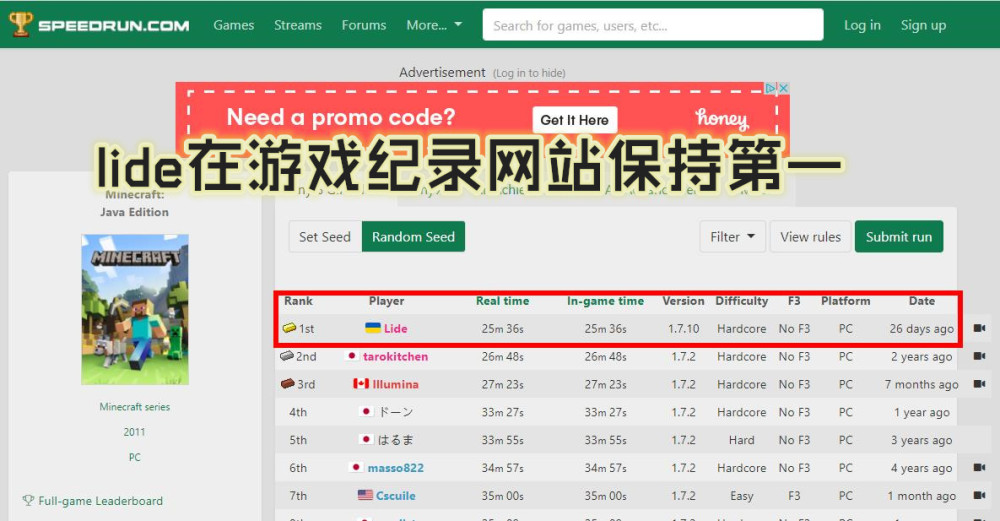The height and width of the screenshot is (521, 1000).
Task: Click Sign up
Action: coord(923,26)
